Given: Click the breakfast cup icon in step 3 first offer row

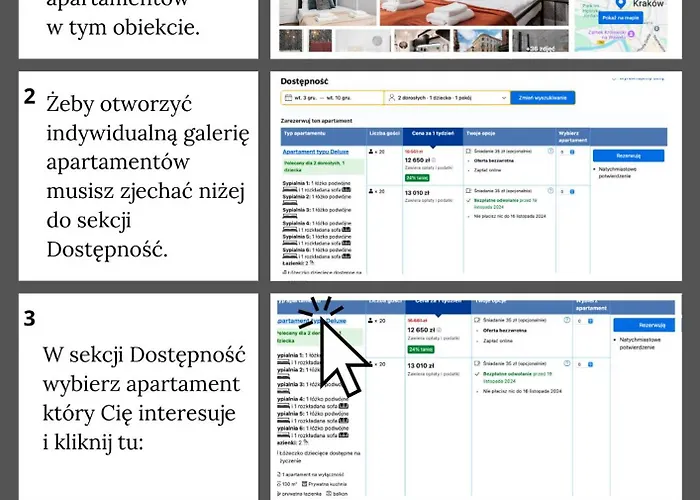Looking at the screenshot, I should 477,320.
